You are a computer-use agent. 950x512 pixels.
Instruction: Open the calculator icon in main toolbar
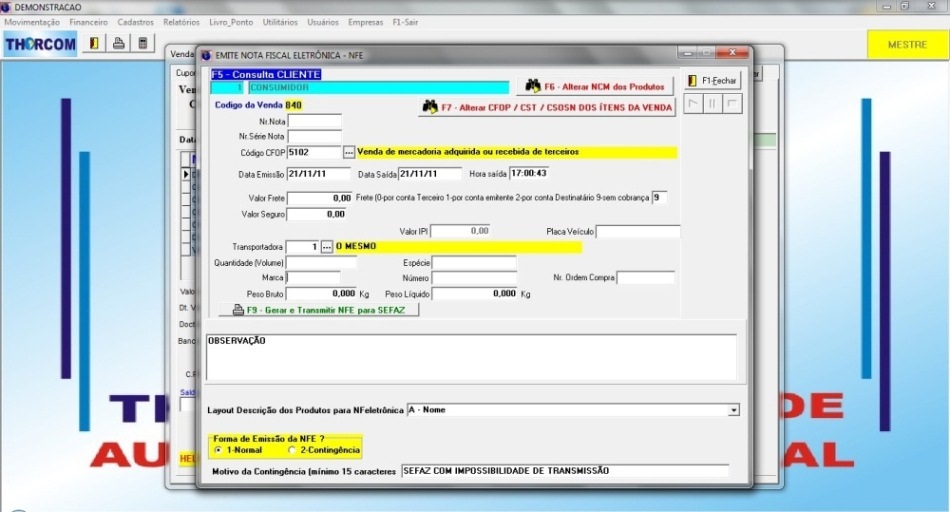point(143,43)
